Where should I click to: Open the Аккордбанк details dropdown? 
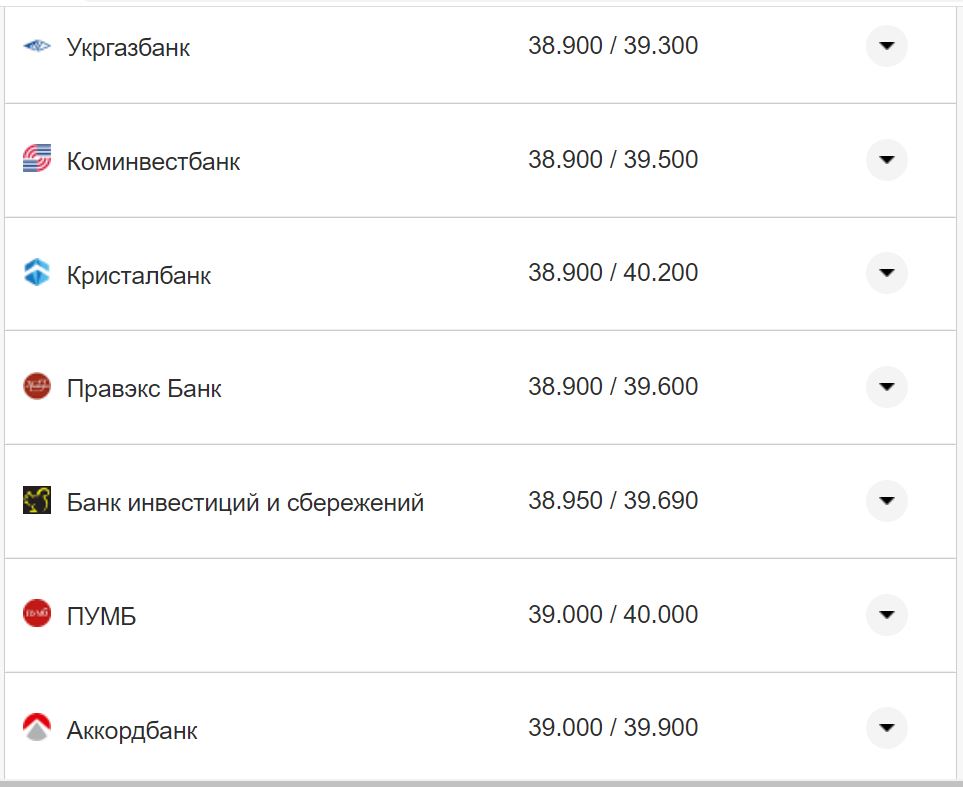tap(886, 728)
